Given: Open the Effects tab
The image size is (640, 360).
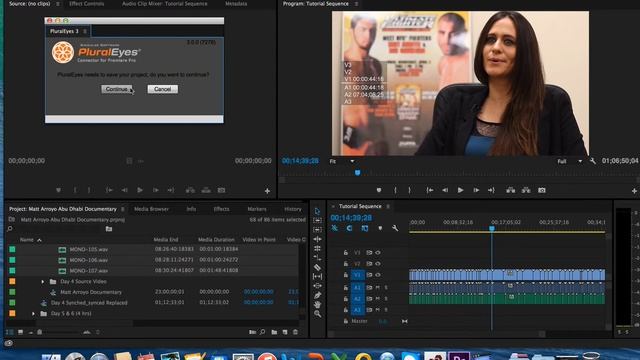Looking at the screenshot, I should [221, 209].
